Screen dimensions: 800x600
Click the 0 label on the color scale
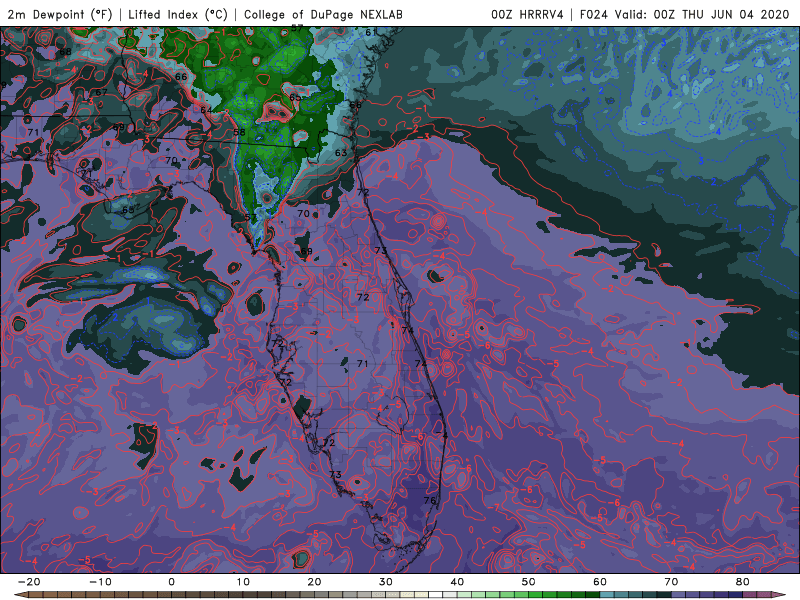[171, 582]
